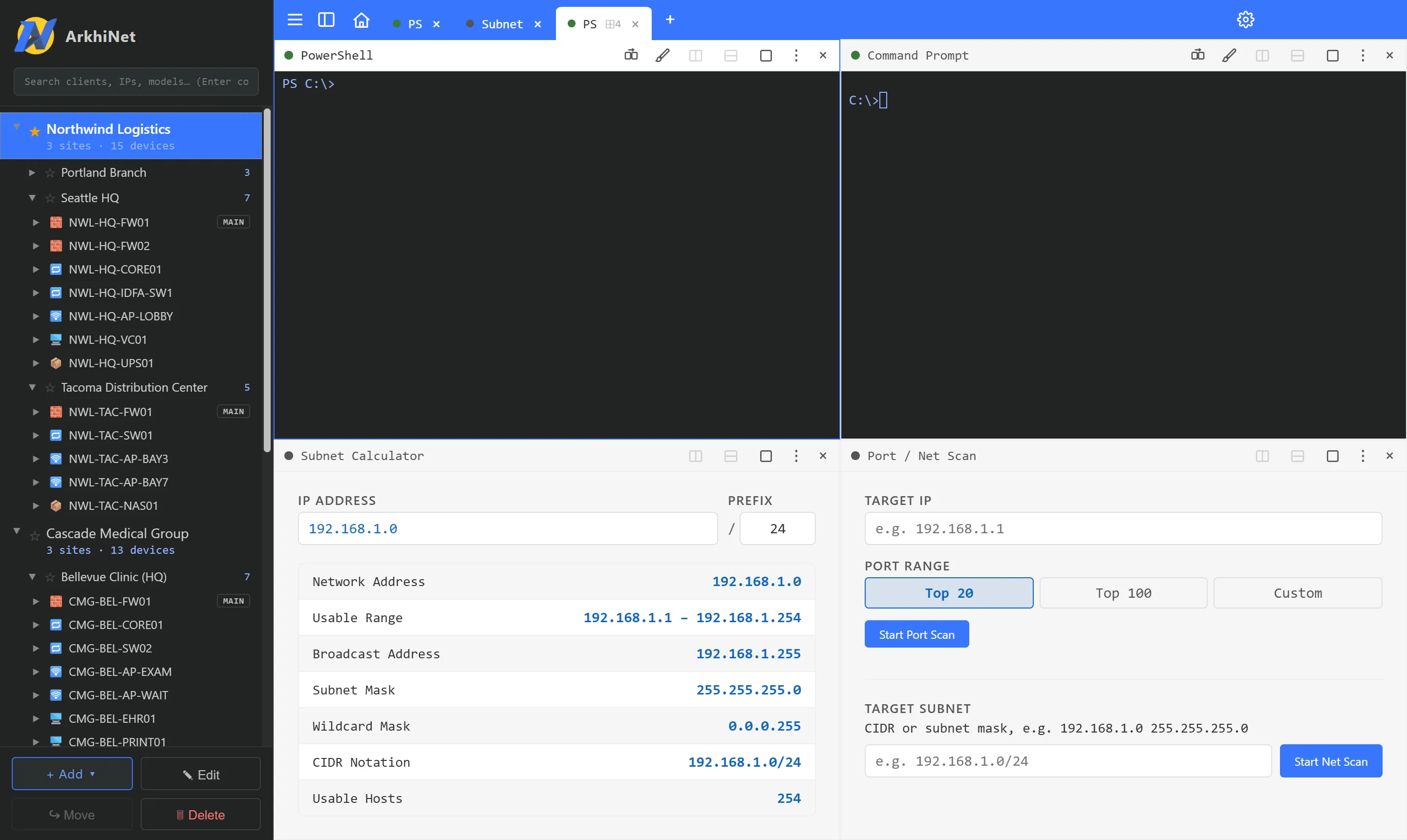Go to the Home icon
This screenshot has width=1407, height=840.
pyautogui.click(x=361, y=20)
